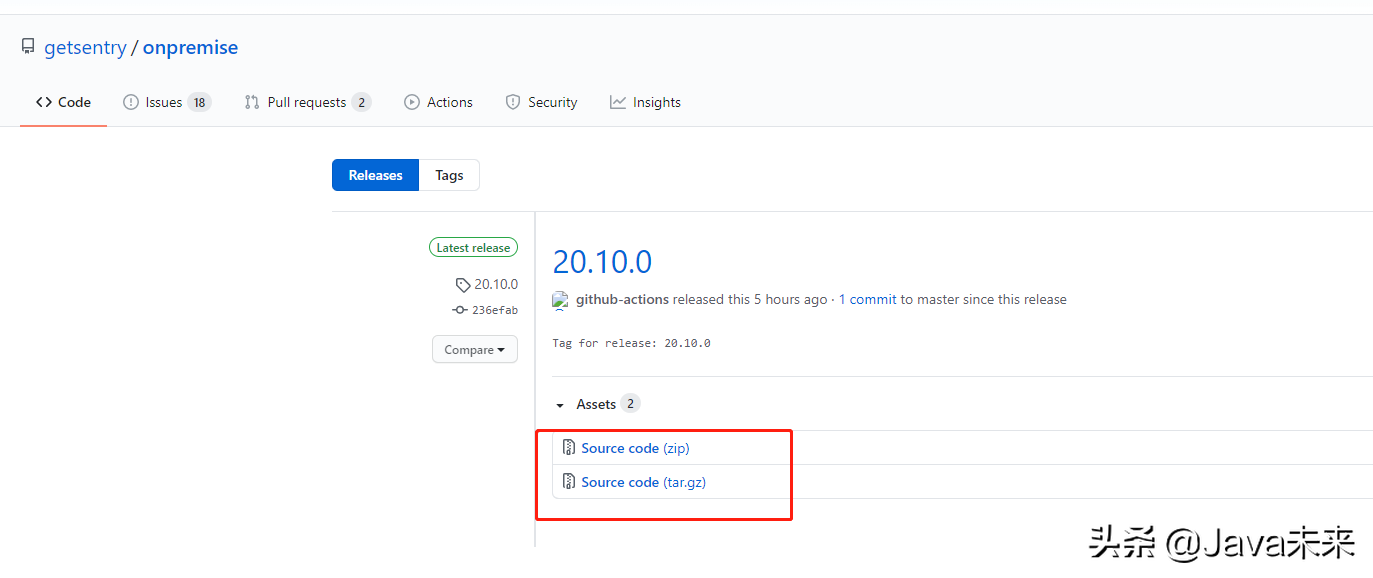The height and width of the screenshot is (578, 1373).
Task: Click the commit icon beside 236efab
Action: click(x=460, y=310)
